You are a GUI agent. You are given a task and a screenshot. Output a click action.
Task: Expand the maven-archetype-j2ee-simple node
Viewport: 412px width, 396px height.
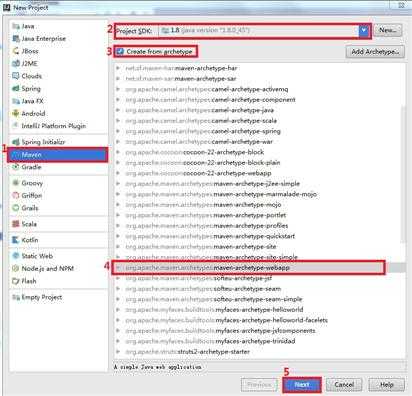pyautogui.click(x=118, y=183)
